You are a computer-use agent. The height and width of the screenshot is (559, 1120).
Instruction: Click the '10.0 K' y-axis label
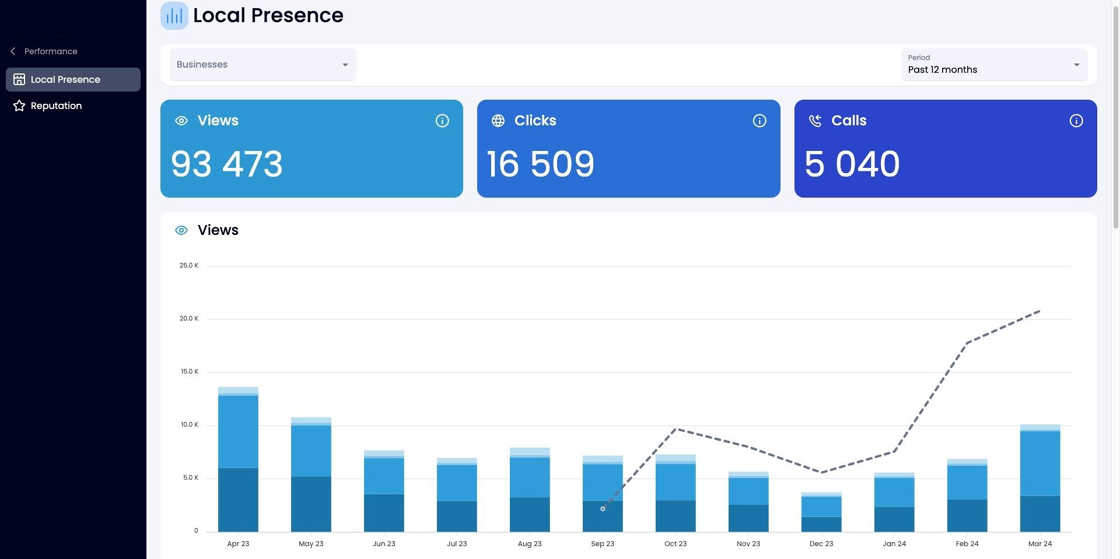189,425
